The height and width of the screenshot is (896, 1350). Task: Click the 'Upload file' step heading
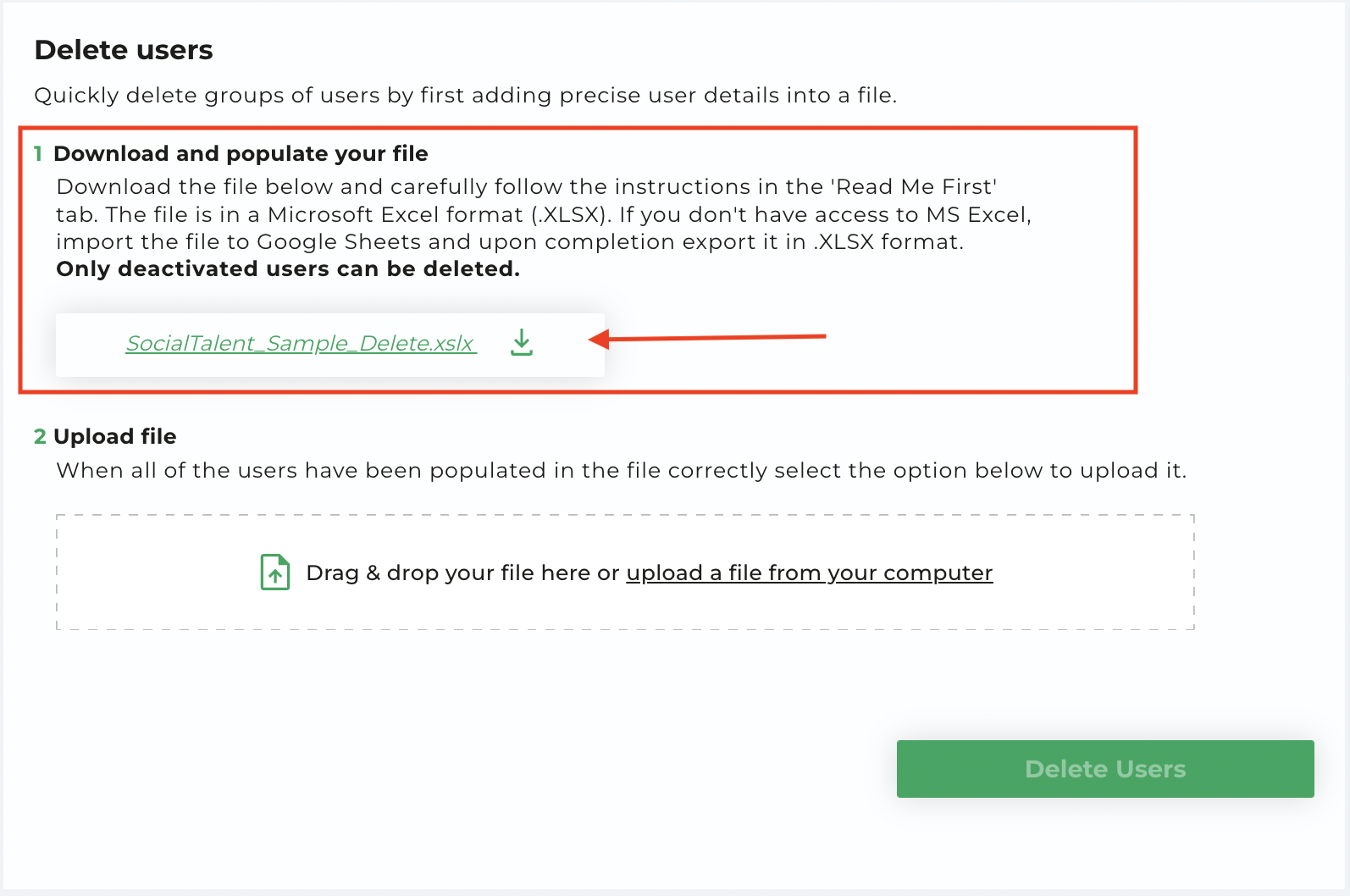point(115,436)
